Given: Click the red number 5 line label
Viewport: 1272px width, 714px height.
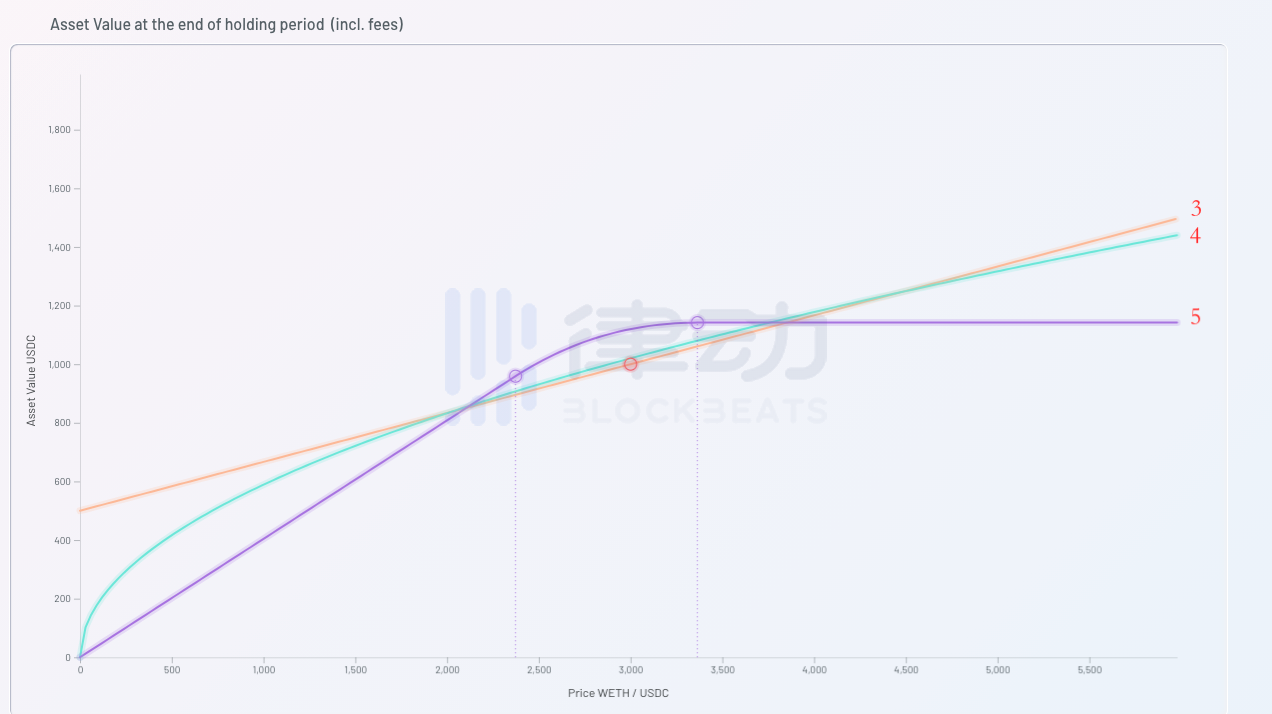Looking at the screenshot, I should pyautogui.click(x=1195, y=317).
